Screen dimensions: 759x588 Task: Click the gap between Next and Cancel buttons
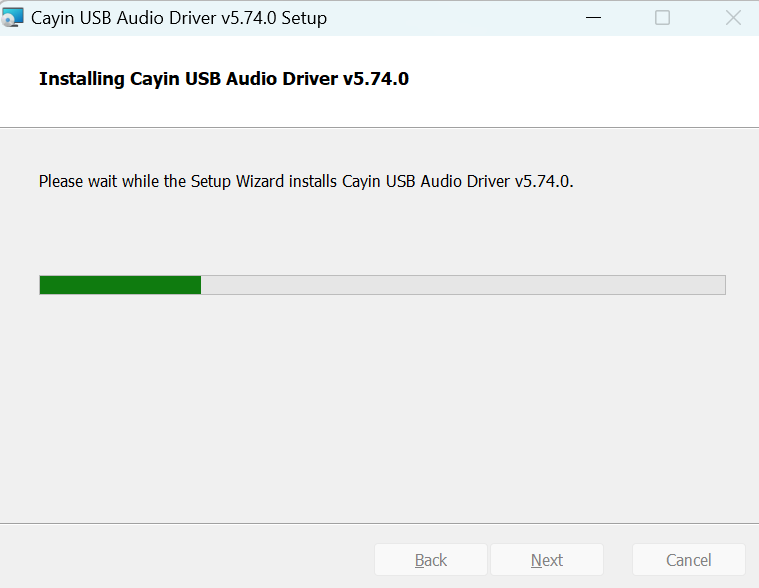point(618,560)
